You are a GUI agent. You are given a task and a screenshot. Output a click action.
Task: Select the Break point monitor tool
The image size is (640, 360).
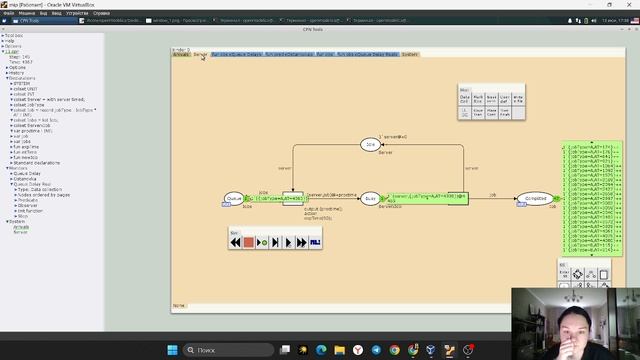[491, 99]
